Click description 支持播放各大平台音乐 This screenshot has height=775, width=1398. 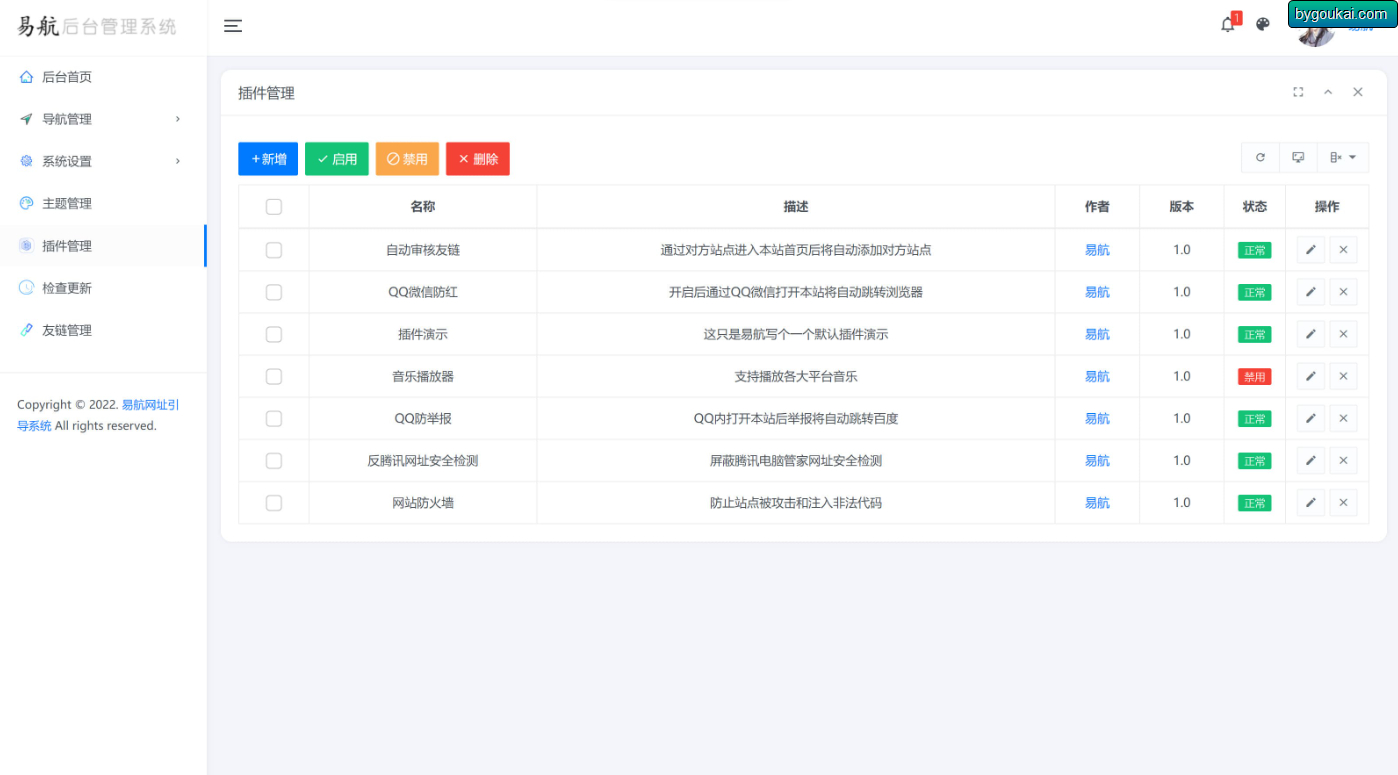[796, 376]
